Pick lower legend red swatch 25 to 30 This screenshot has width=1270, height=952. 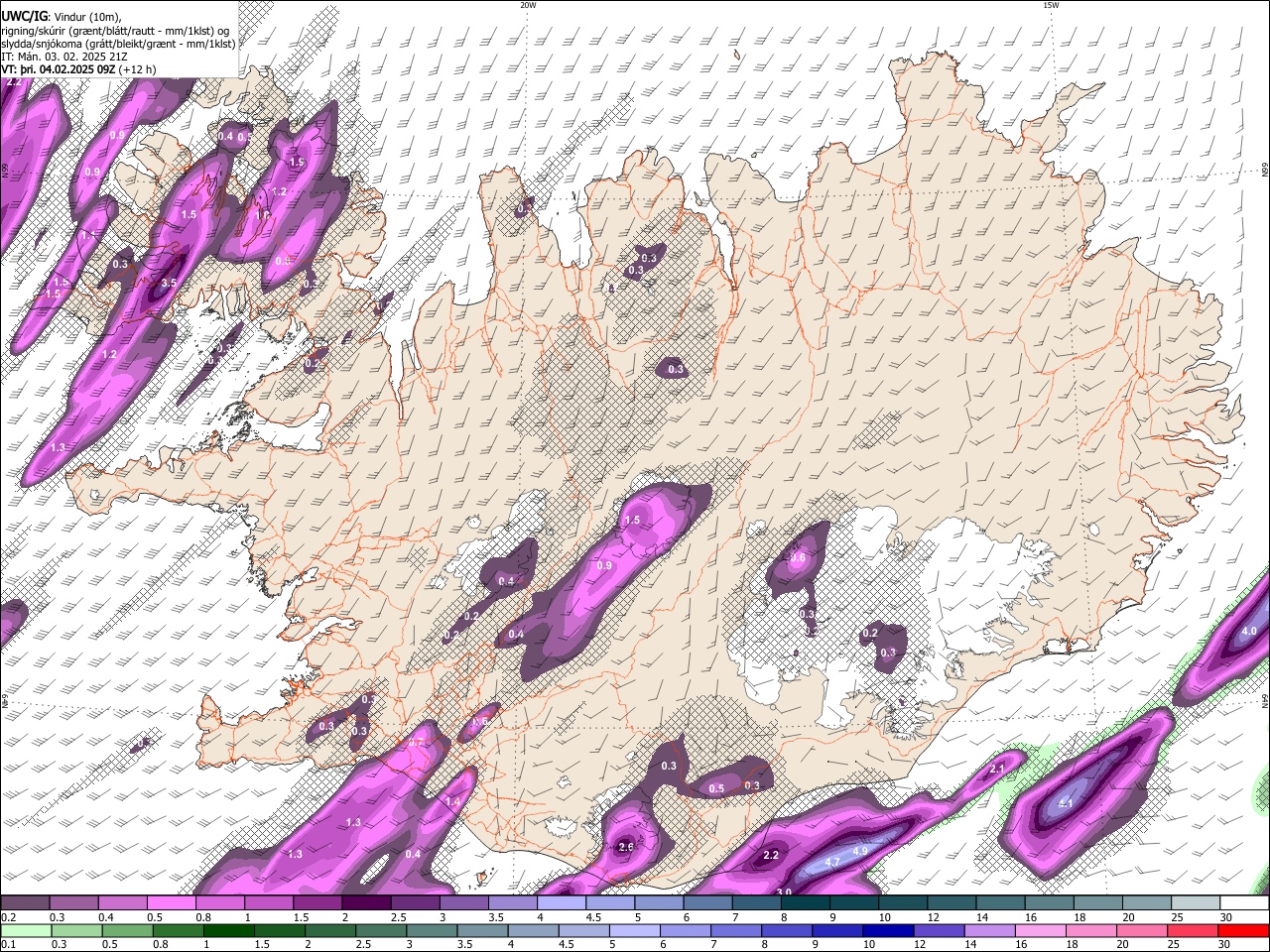[x=1194, y=930]
